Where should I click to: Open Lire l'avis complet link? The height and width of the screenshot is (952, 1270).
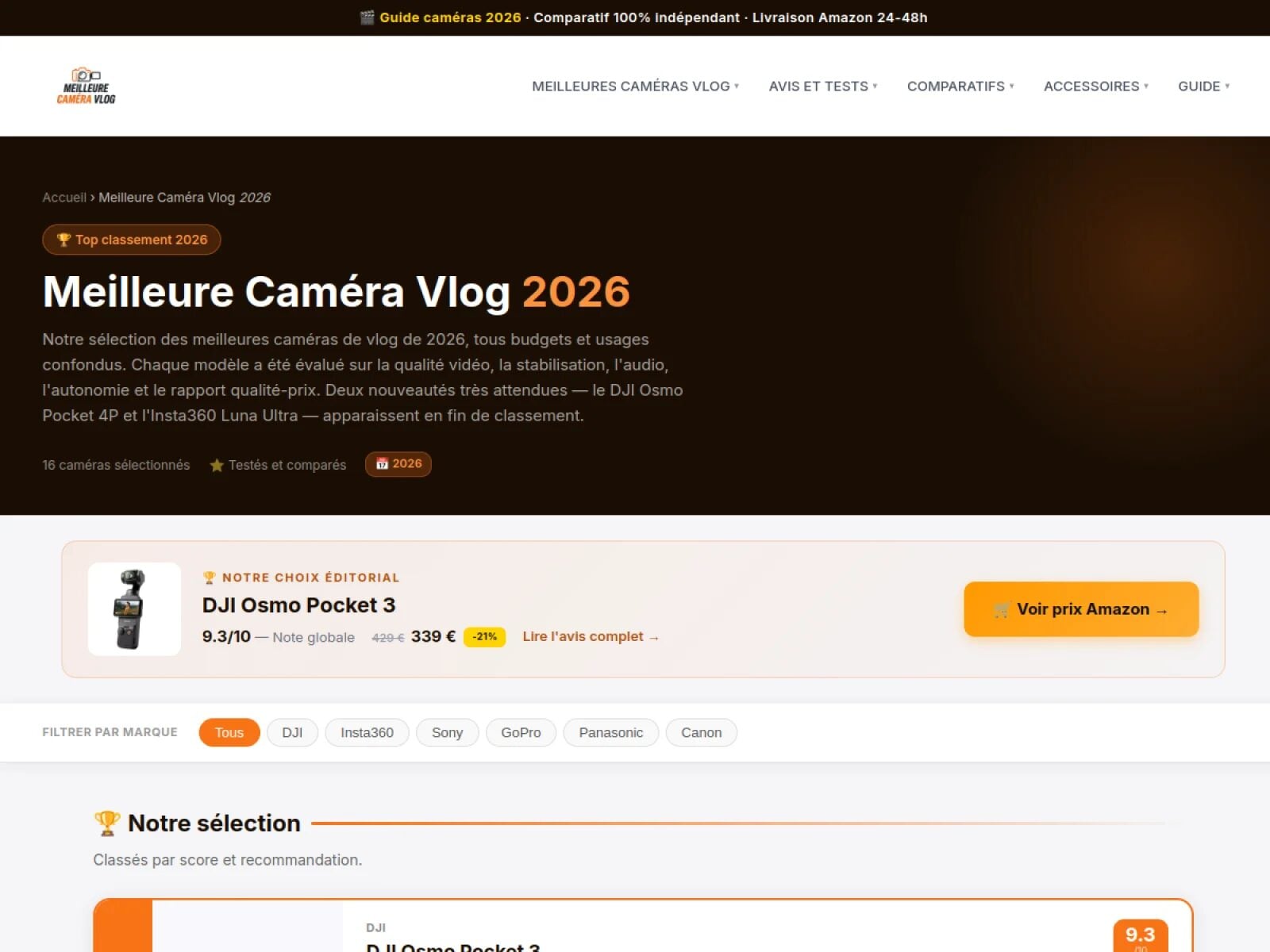591,636
